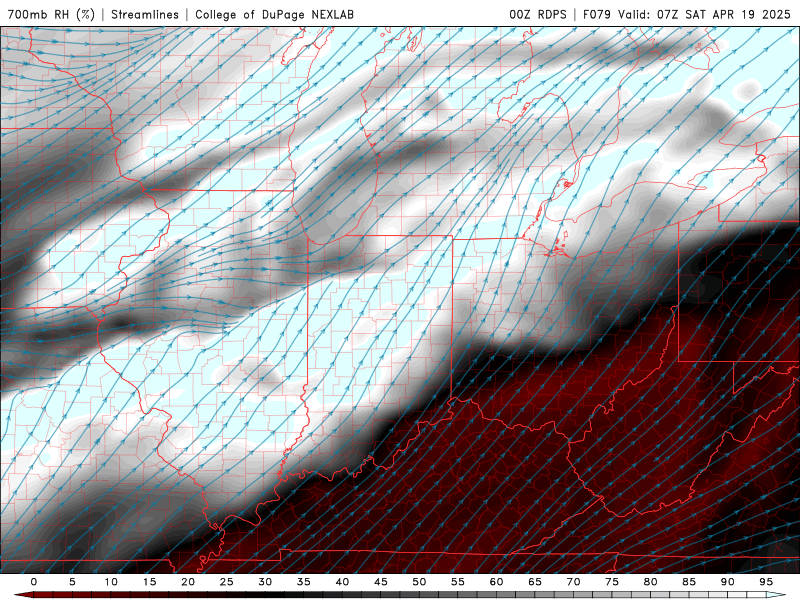The height and width of the screenshot is (600, 800).
Task: Click the "85" colorbar tick label
Action: tap(689, 582)
